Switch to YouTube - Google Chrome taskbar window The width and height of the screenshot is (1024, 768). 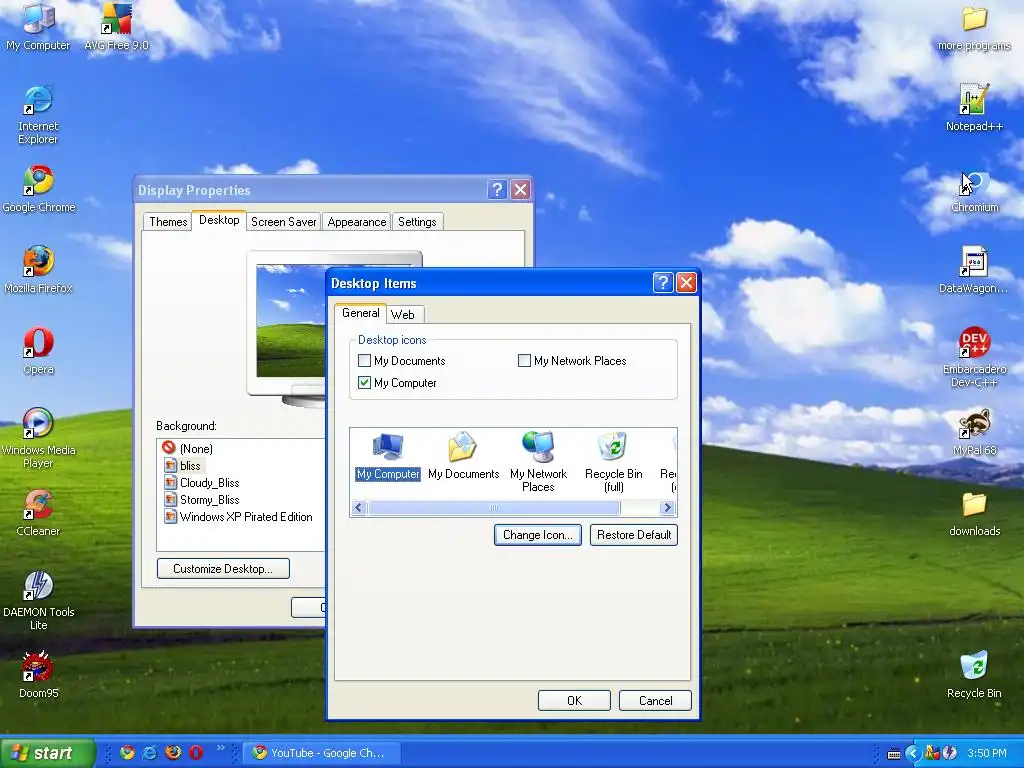[320, 753]
